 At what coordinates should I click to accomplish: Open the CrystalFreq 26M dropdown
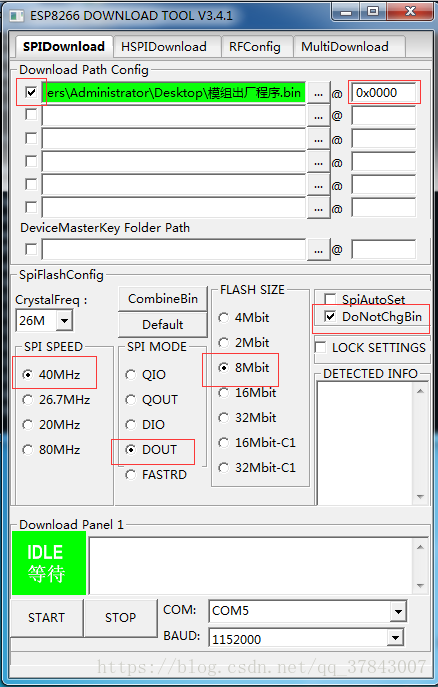(x=64, y=321)
